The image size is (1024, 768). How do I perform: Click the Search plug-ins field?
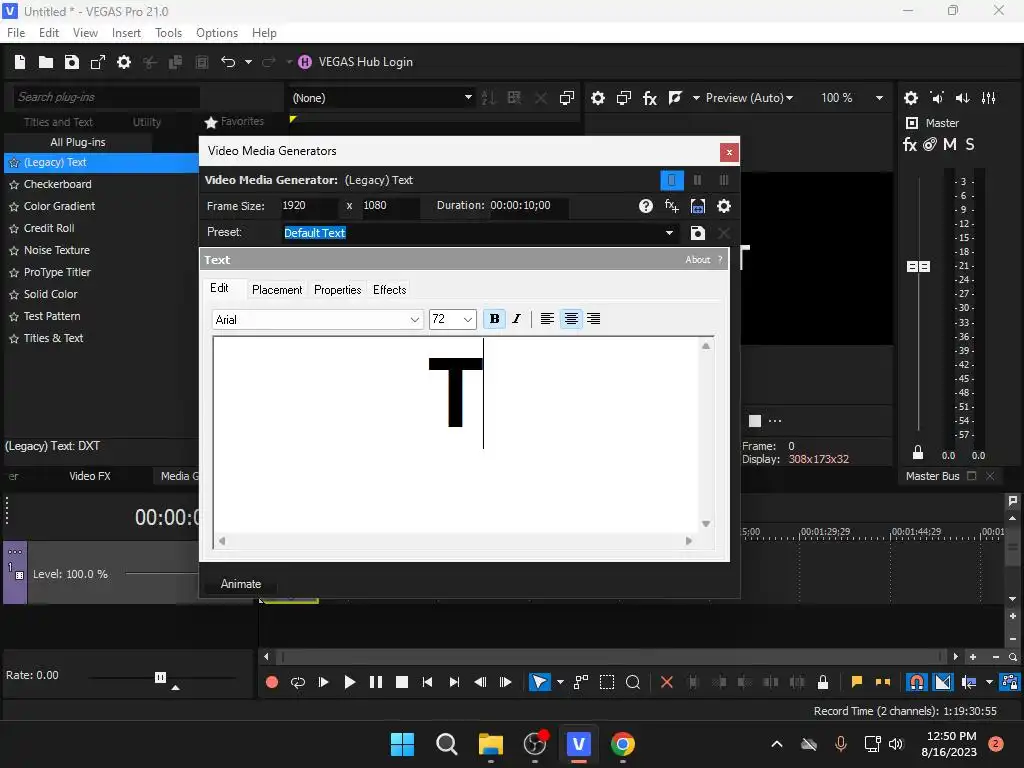tap(106, 97)
